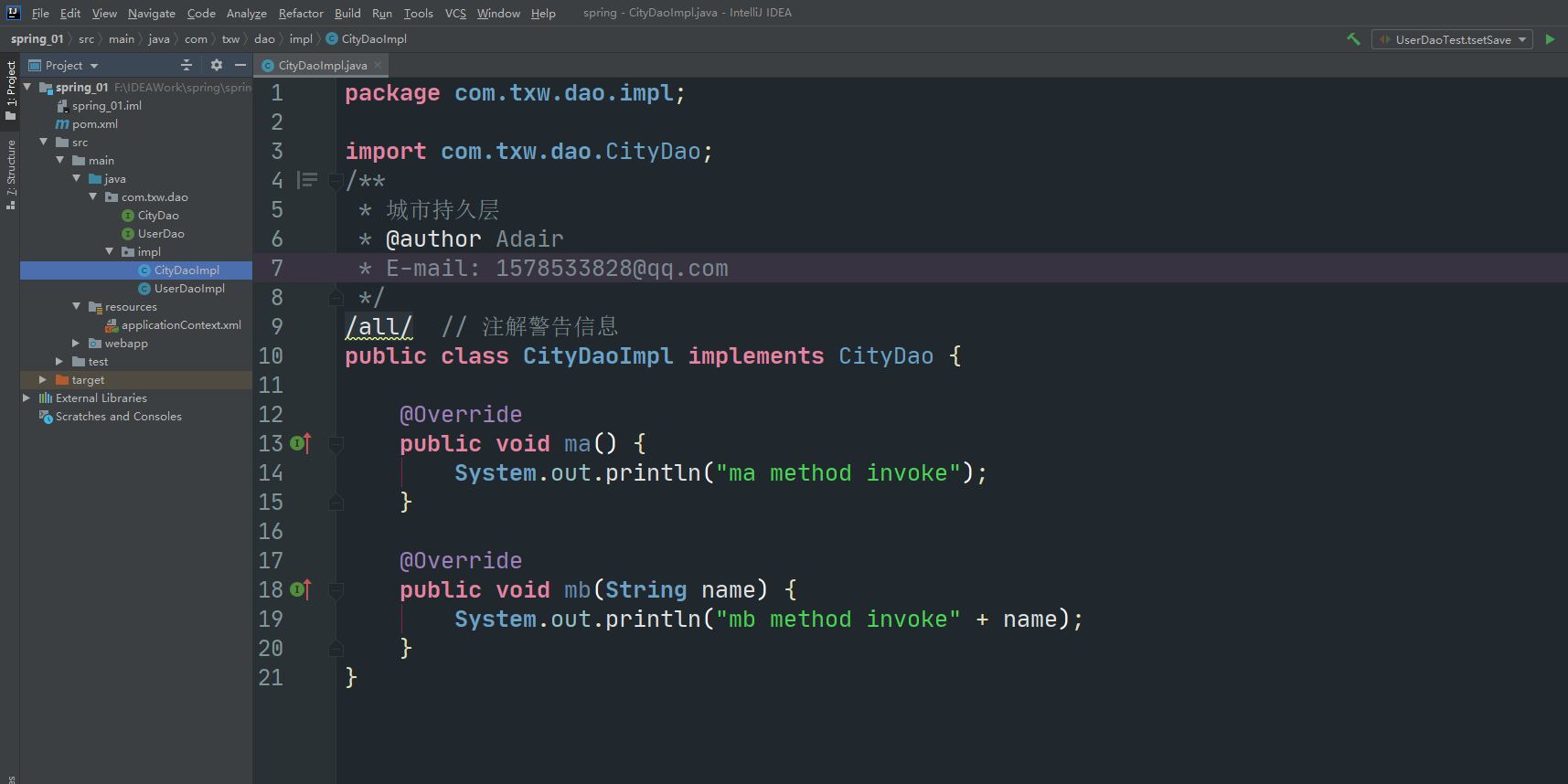Open the View menu
This screenshot has width=1568, height=784.
(x=104, y=13)
